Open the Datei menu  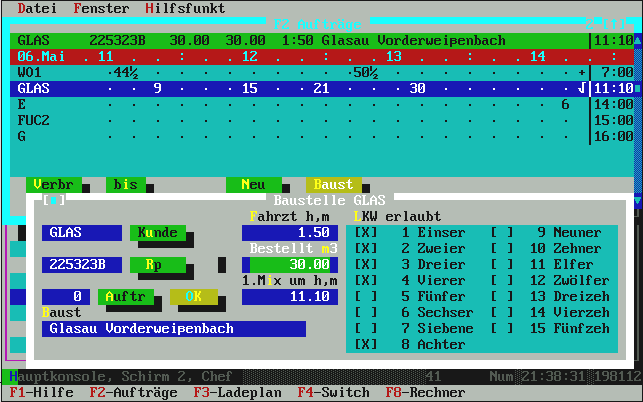point(37,8)
